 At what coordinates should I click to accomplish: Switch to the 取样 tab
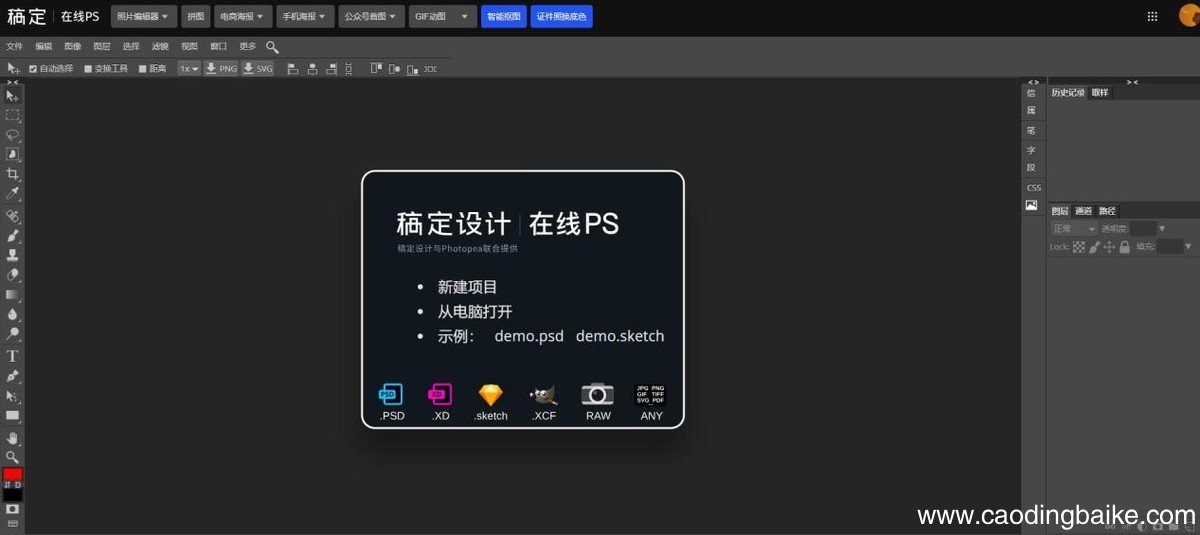pos(1100,93)
